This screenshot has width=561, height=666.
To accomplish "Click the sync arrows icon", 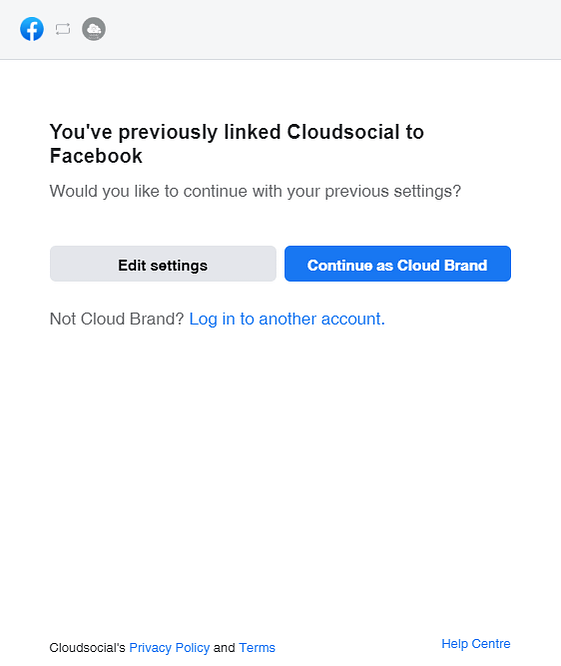I will click(x=63, y=29).
